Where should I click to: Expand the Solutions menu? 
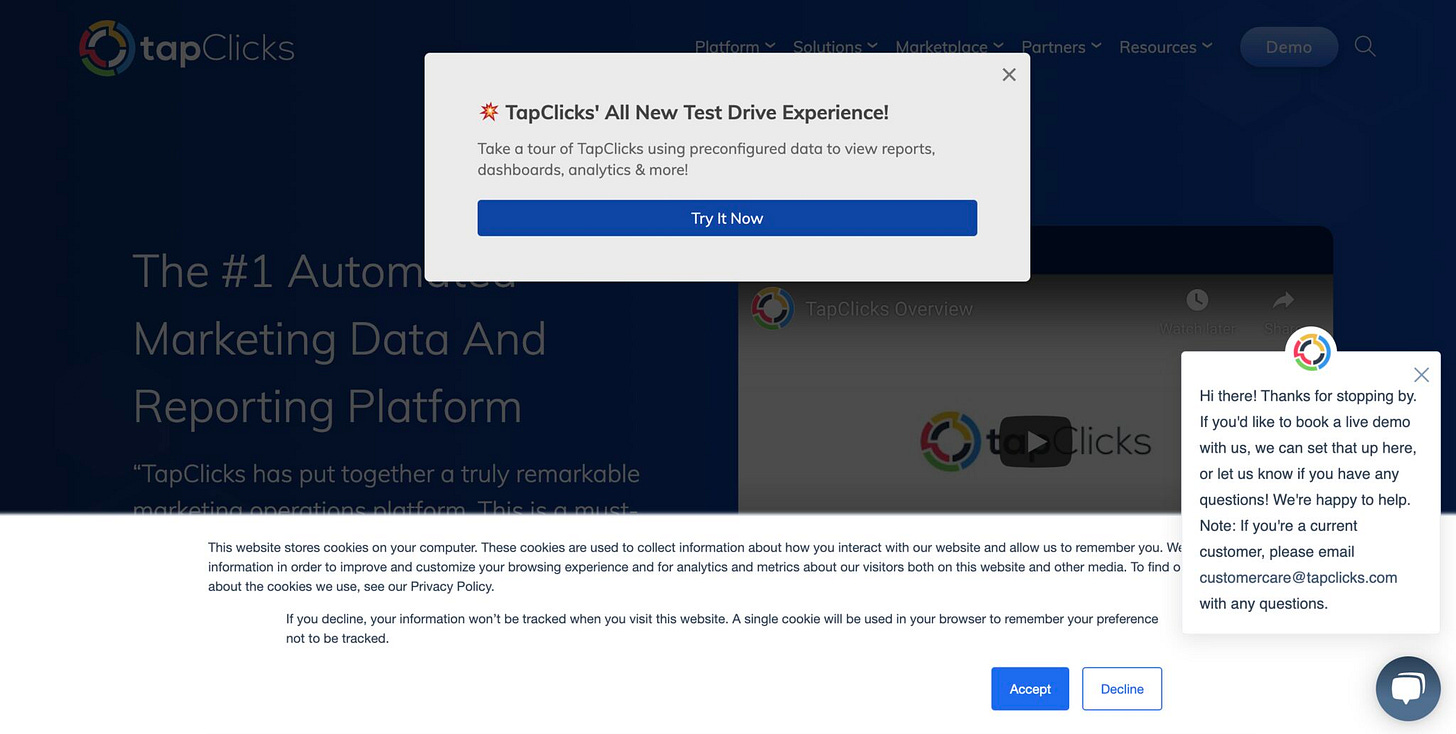[x=835, y=47]
